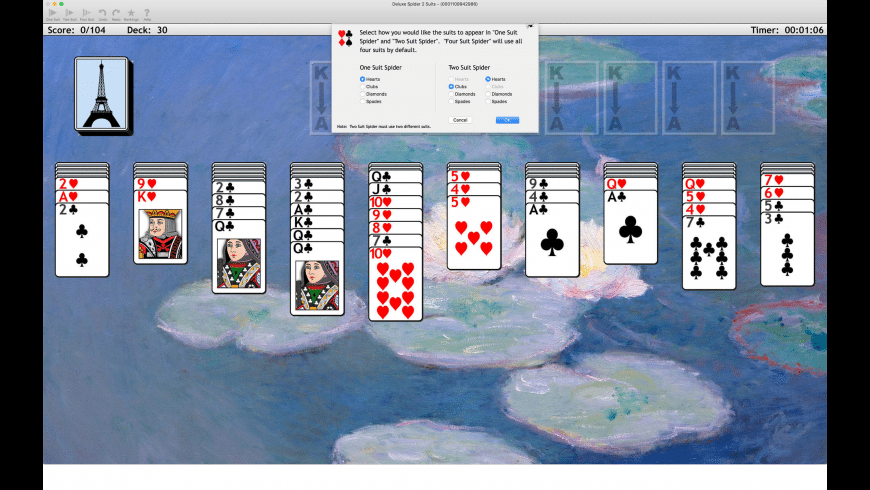Screen dimensions: 870x490
Task: Open Help via the question mark icon
Action: coord(147,14)
